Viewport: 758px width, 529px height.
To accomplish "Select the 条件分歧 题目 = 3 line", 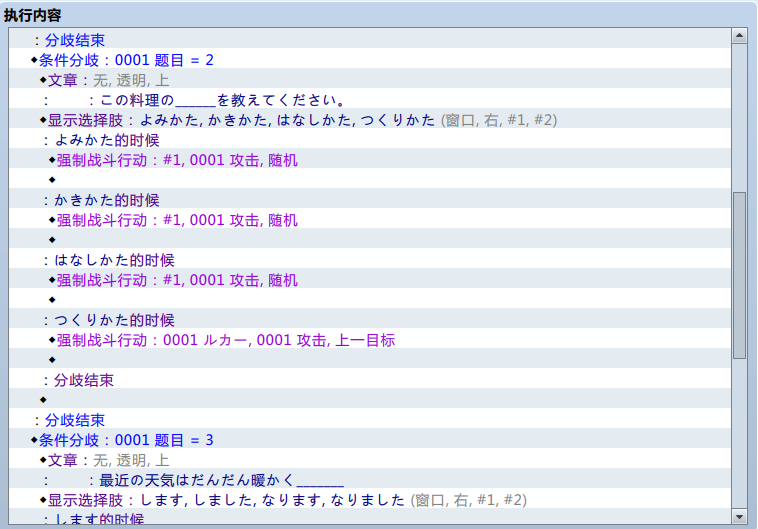I will click(370, 440).
